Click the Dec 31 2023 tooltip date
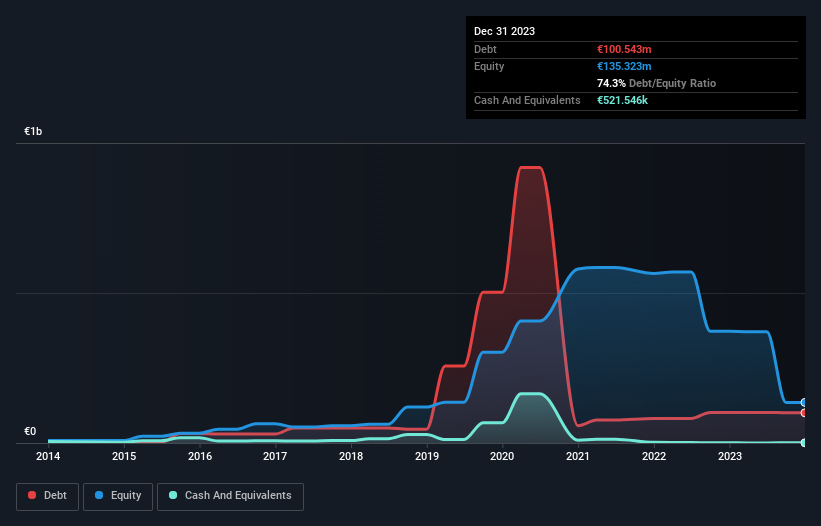The height and width of the screenshot is (526, 821). (x=504, y=31)
